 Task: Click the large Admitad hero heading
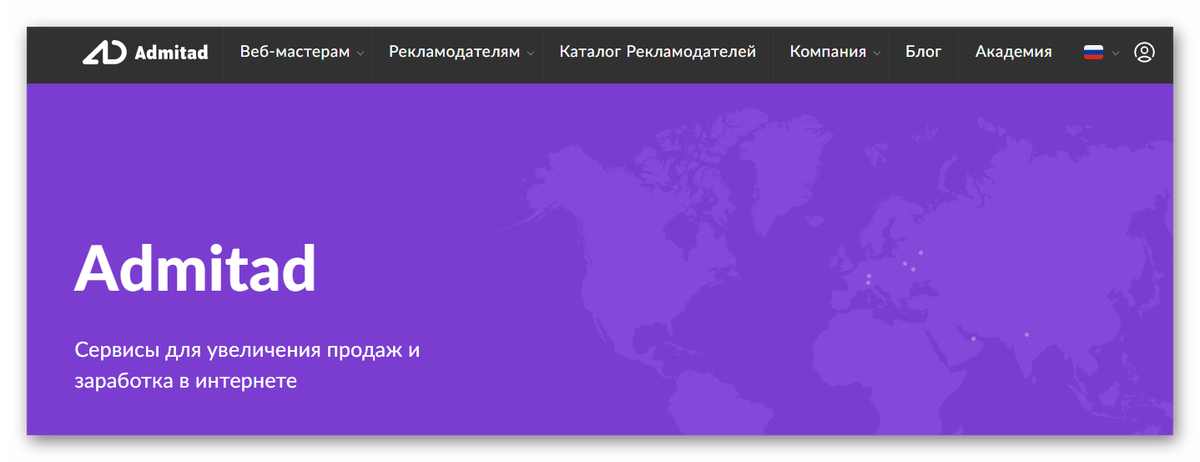(195, 267)
